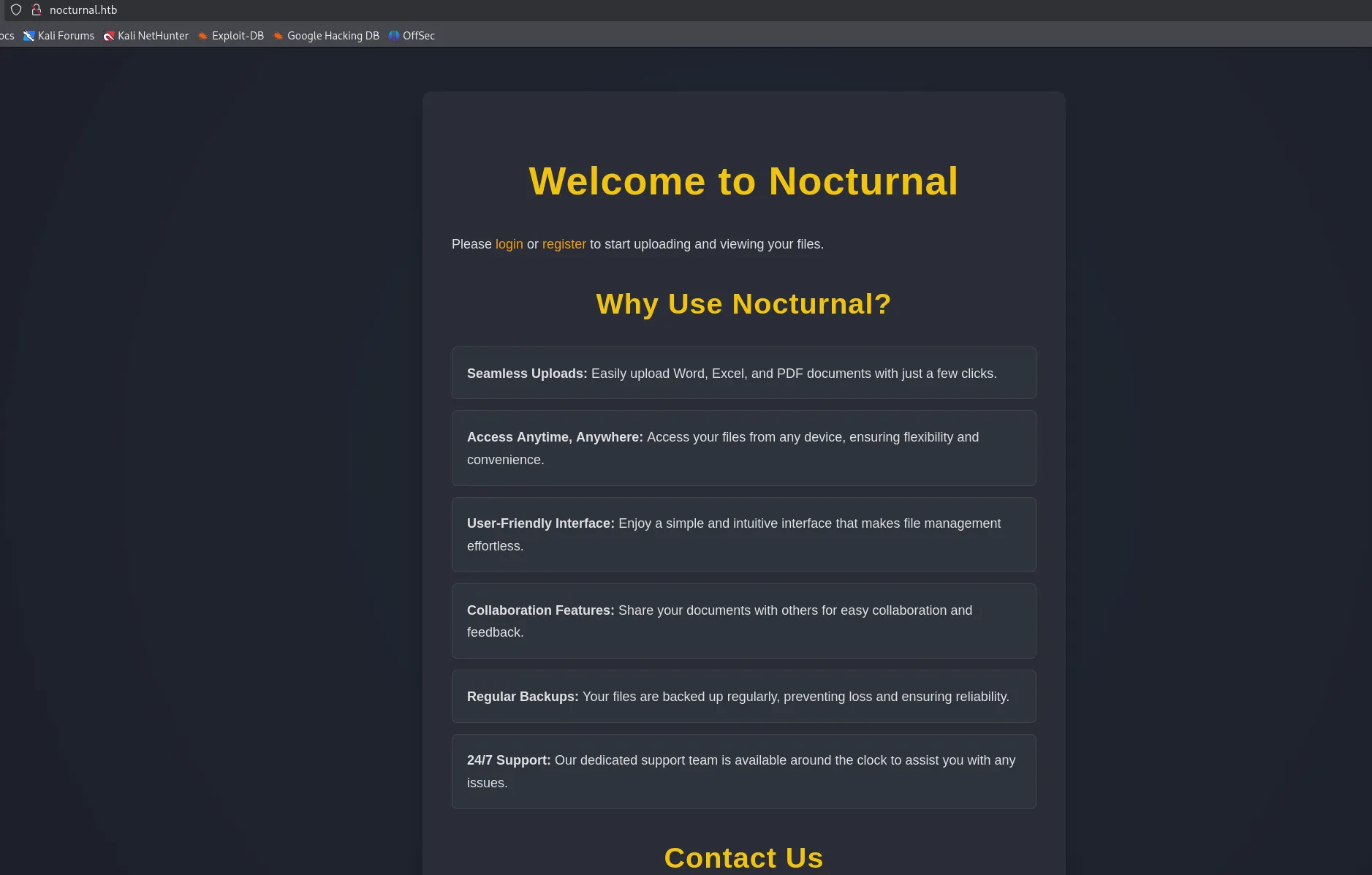1372x875 pixels.
Task: Click the Why Use Nocturnal? heading
Action: [743, 304]
